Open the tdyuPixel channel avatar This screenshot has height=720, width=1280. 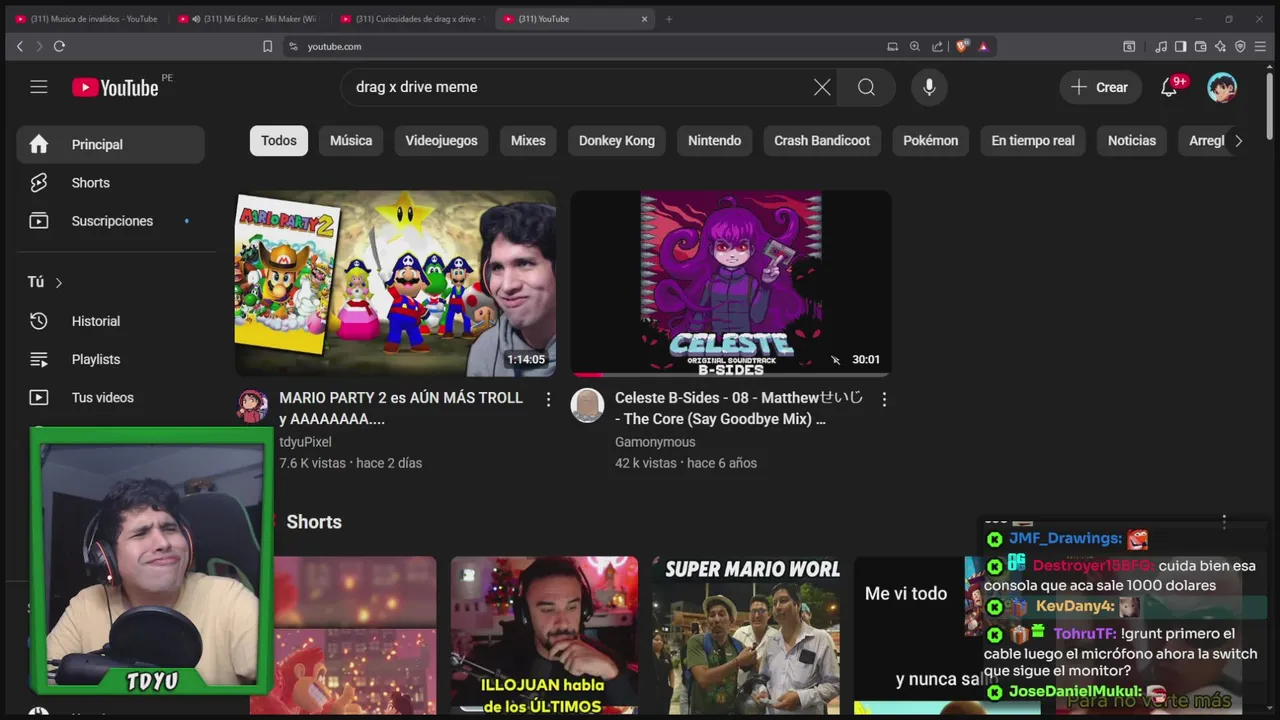click(252, 406)
